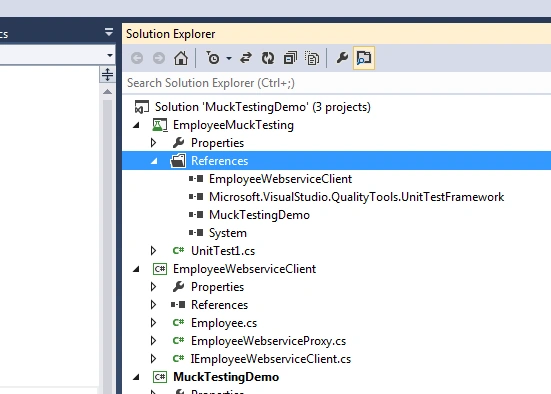Click the test project flask icon of EmployeeMuckTesting

pyautogui.click(x=160, y=125)
